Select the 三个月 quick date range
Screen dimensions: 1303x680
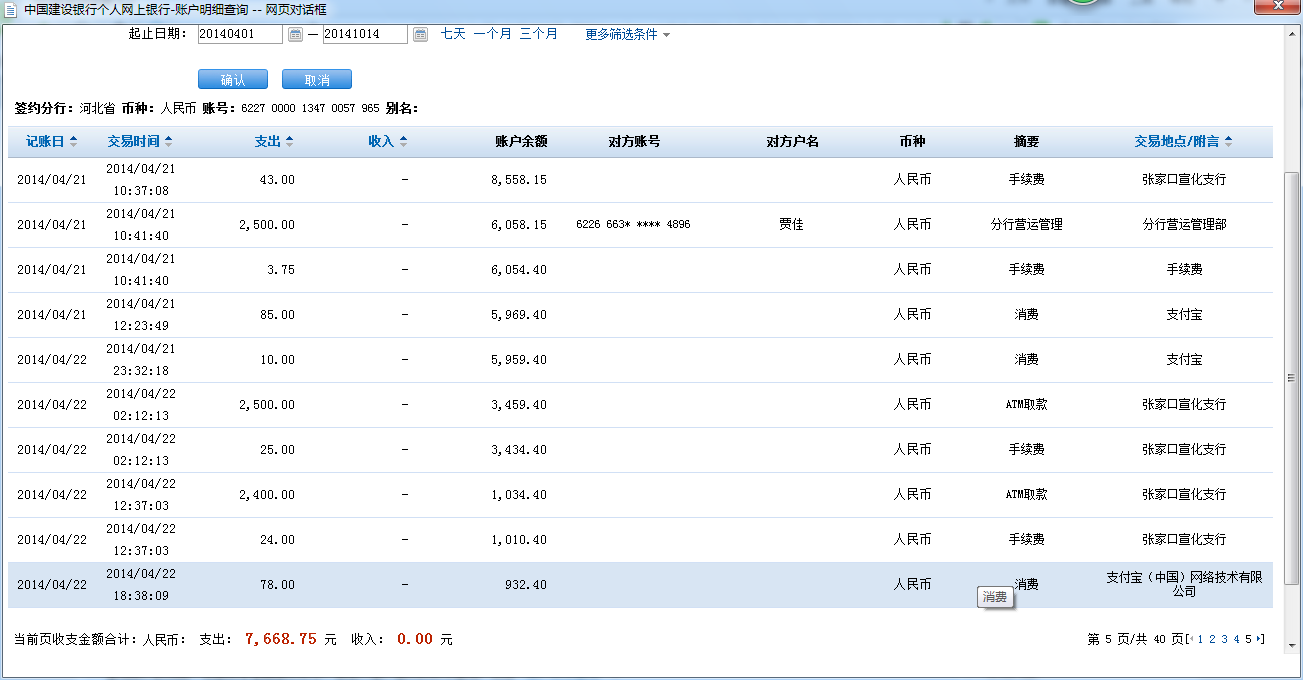coord(538,34)
